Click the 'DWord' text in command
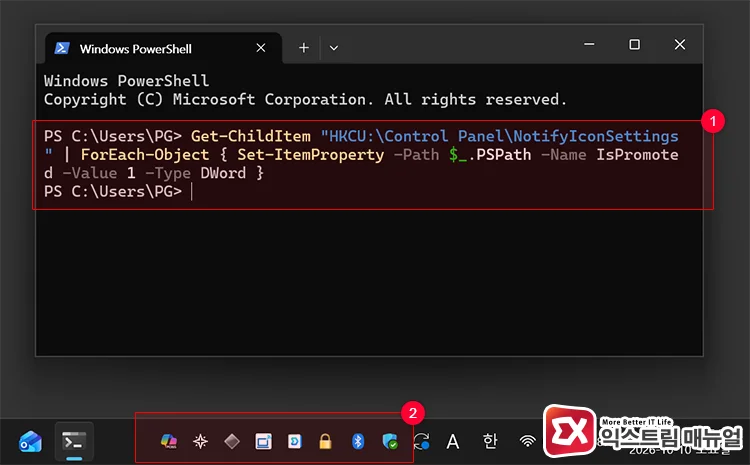Screen dimensions: 750x465 [x=223, y=173]
